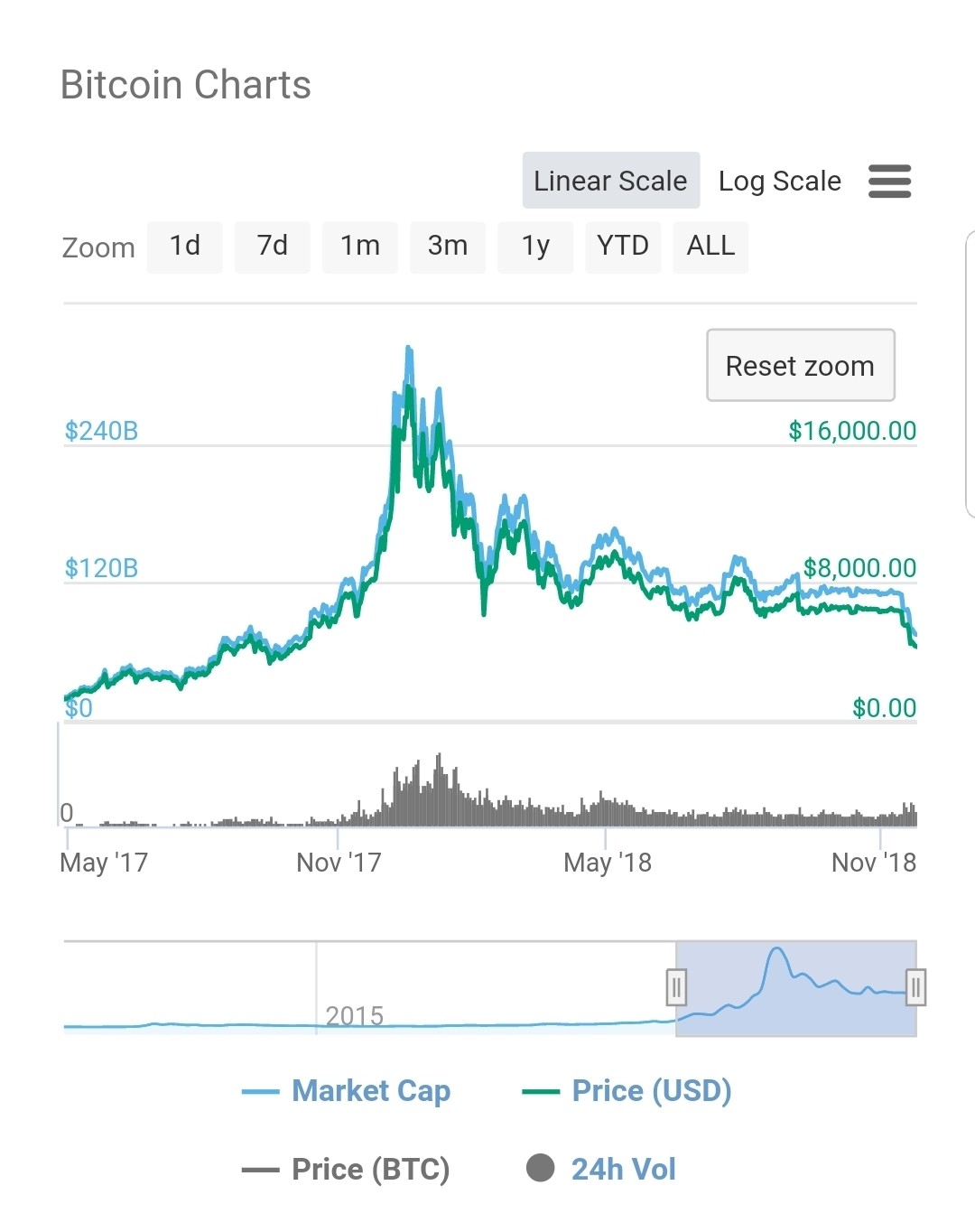This screenshot has height=1232, width=975.
Task: Select the YTD zoom range
Action: (623, 247)
